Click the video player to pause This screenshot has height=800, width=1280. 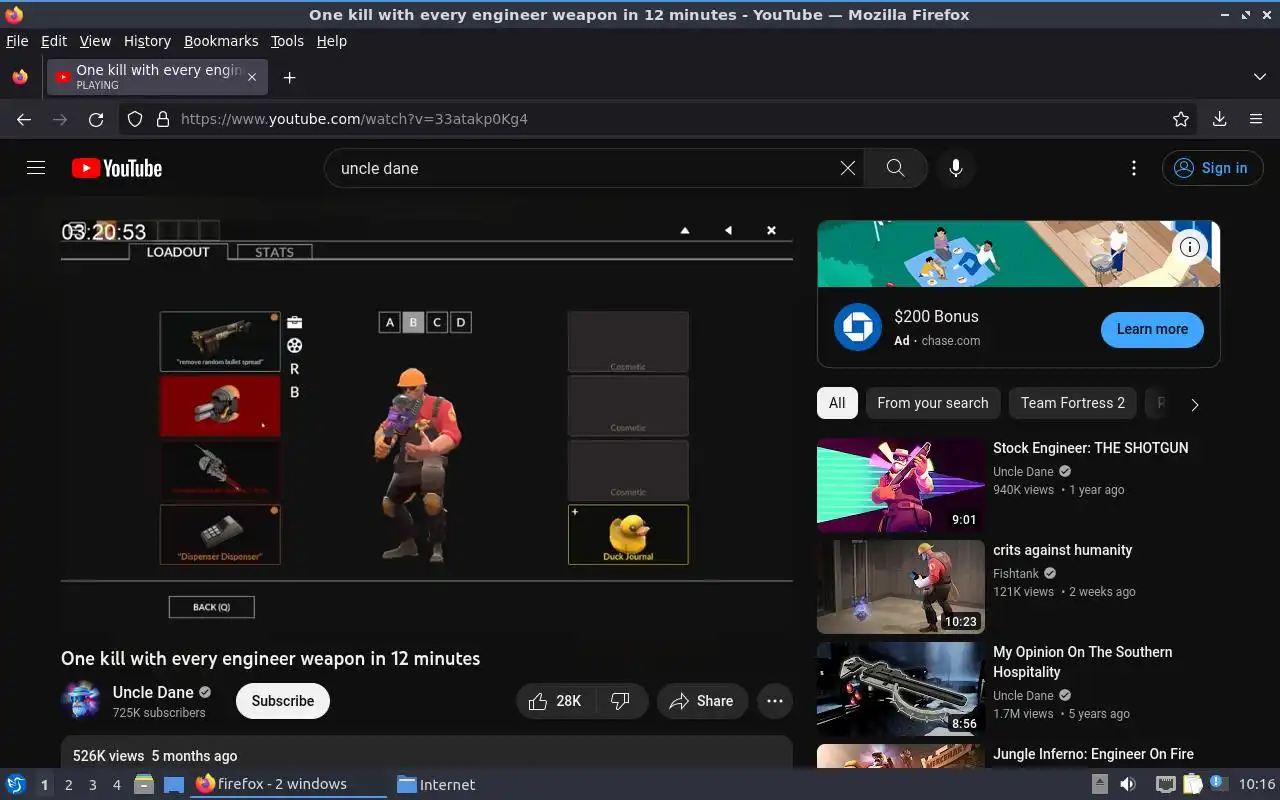427,425
